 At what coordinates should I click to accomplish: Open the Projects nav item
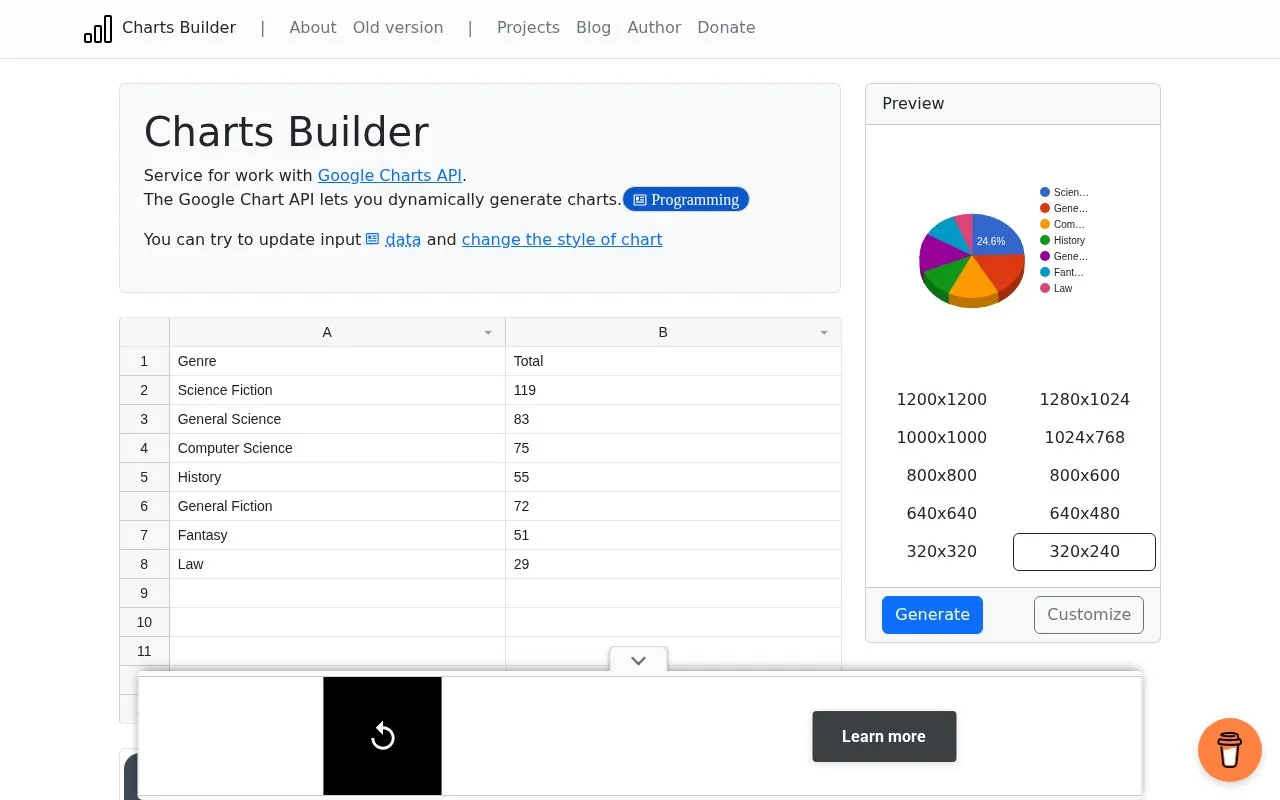click(x=528, y=28)
